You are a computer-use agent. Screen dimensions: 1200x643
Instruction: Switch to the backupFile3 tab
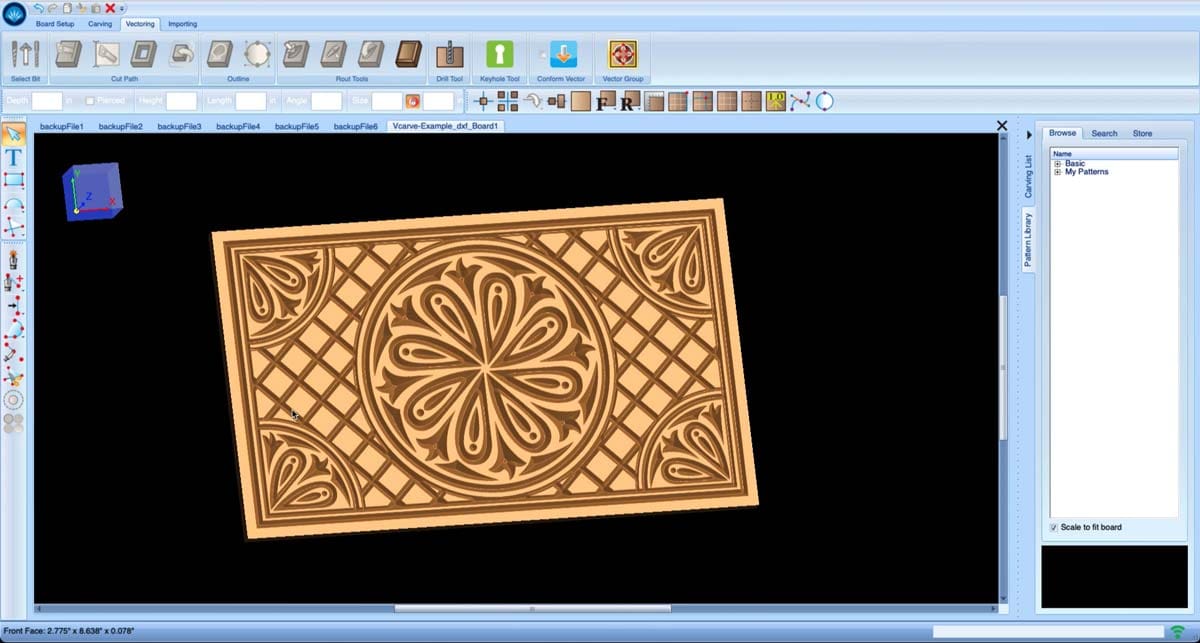point(179,127)
